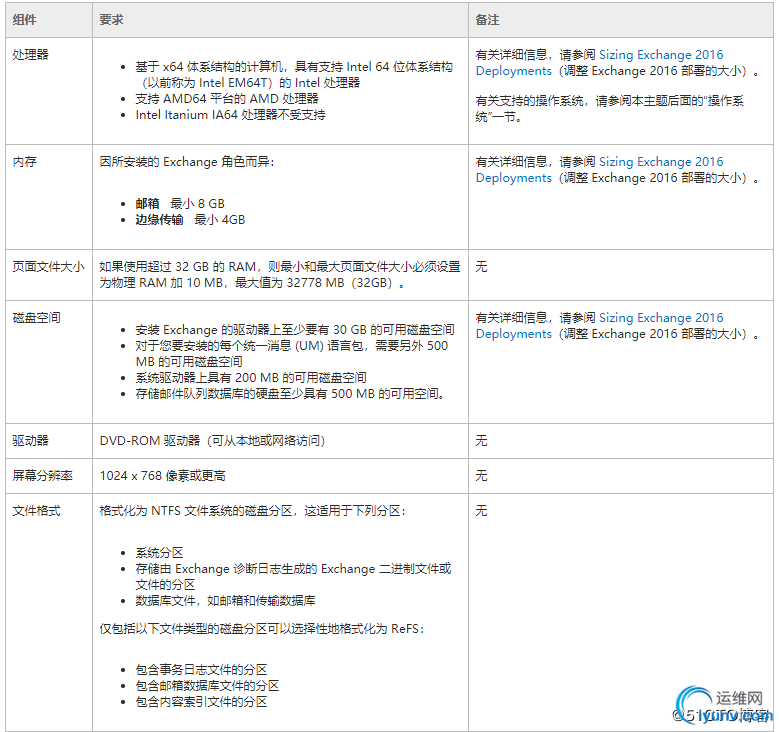Click bullet 包含事务日志文件的分区
Image resolution: width=779 pixels, height=732 pixels.
tap(201, 669)
